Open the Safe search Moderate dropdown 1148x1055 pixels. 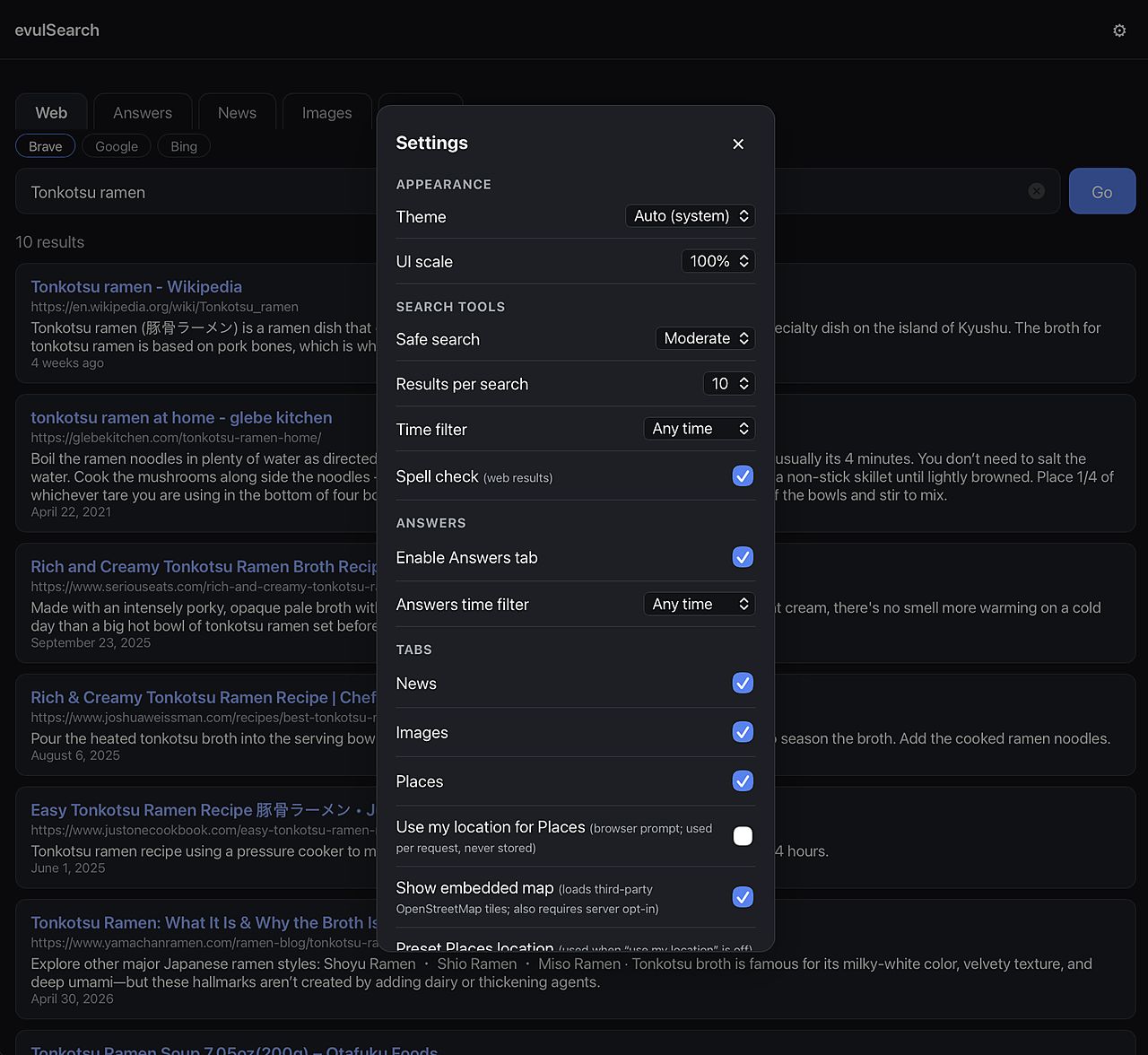tap(705, 338)
